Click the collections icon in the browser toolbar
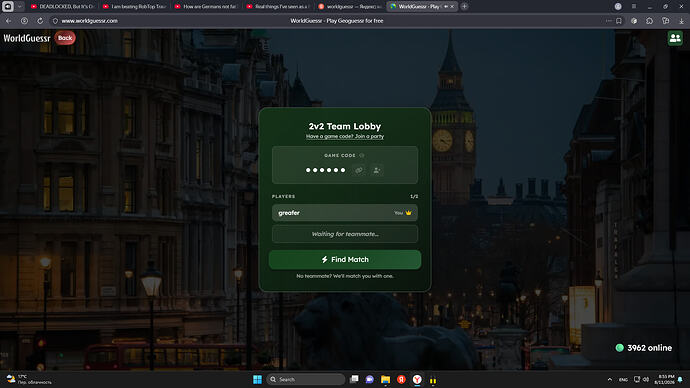The width and height of the screenshot is (690, 388). point(665,21)
